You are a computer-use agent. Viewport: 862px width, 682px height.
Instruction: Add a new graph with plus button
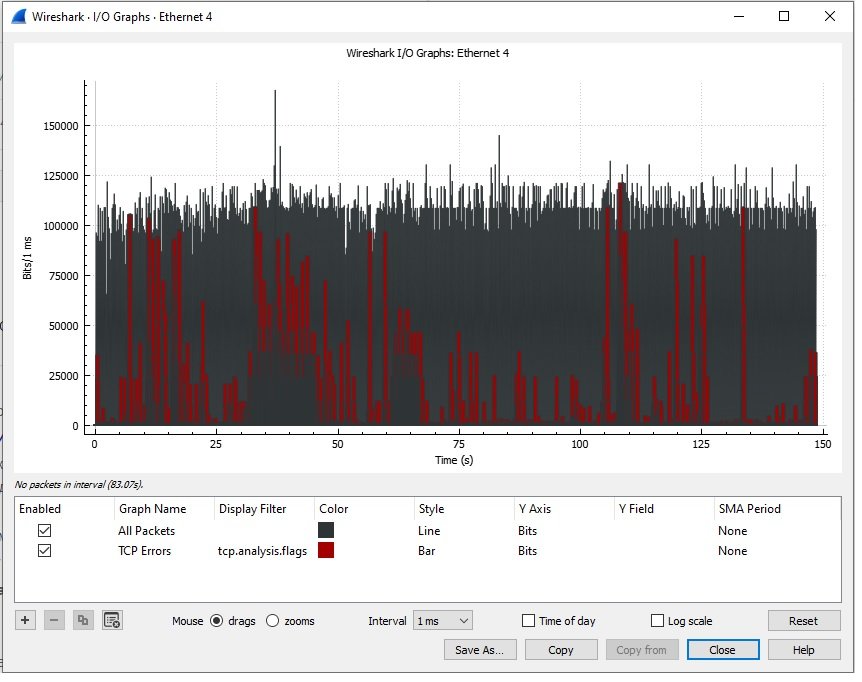[x=26, y=621]
